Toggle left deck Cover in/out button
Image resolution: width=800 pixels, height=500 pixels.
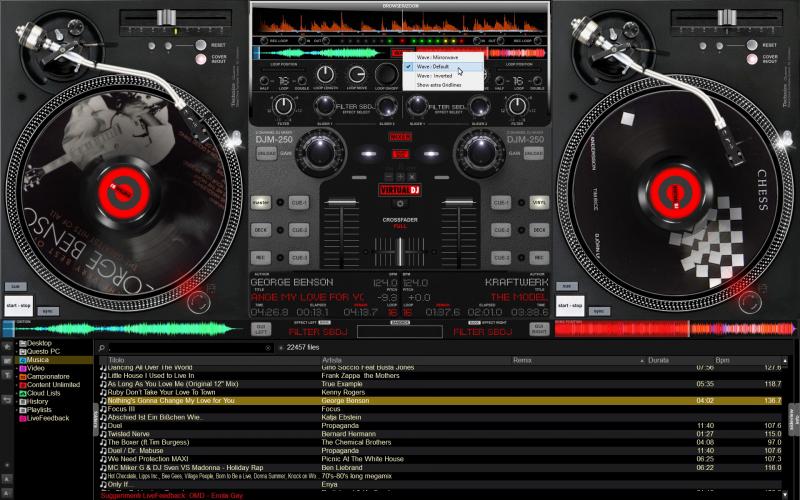click(201, 59)
